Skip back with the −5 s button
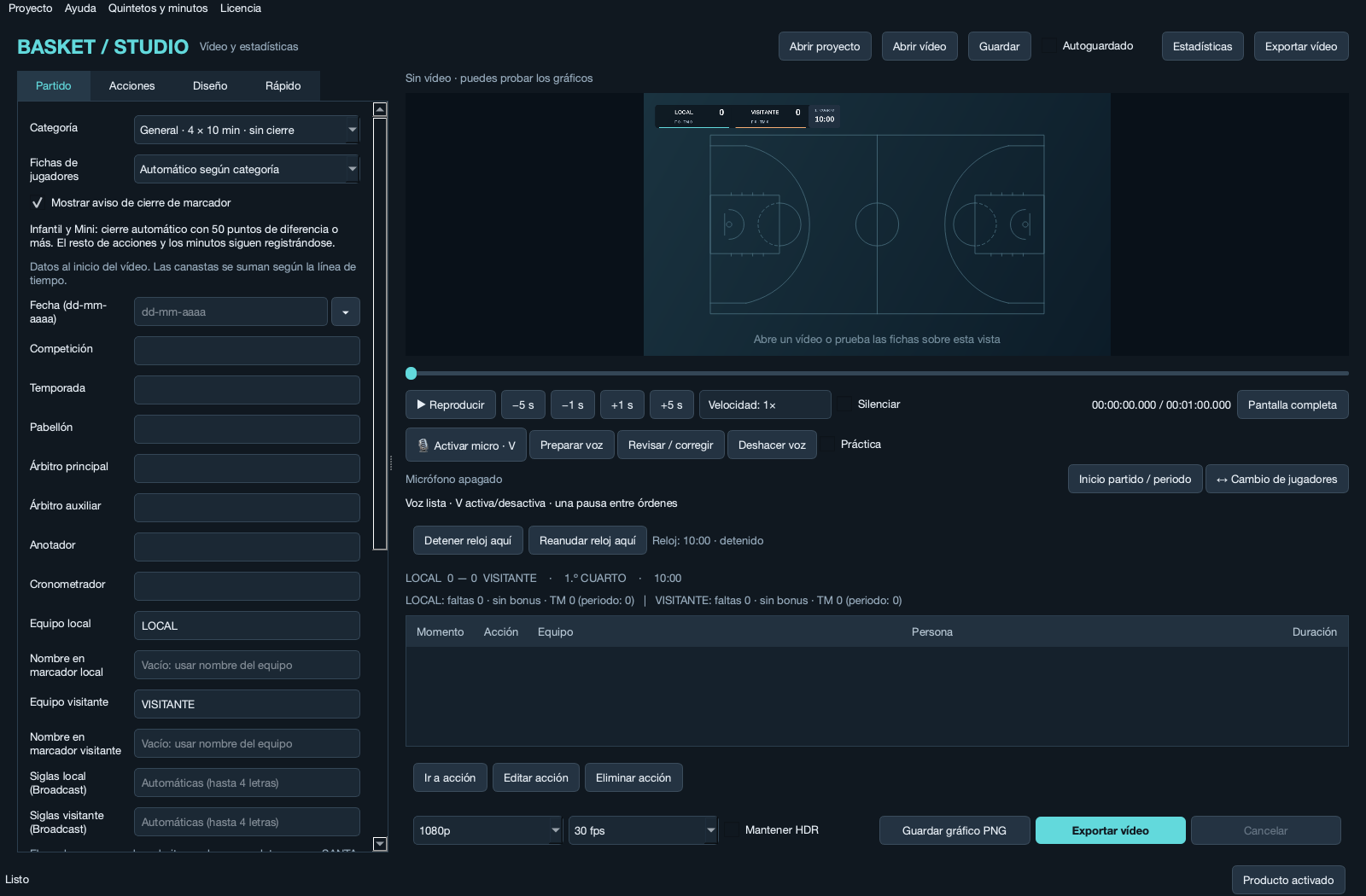This screenshot has height=896, width=1366. tap(523, 404)
